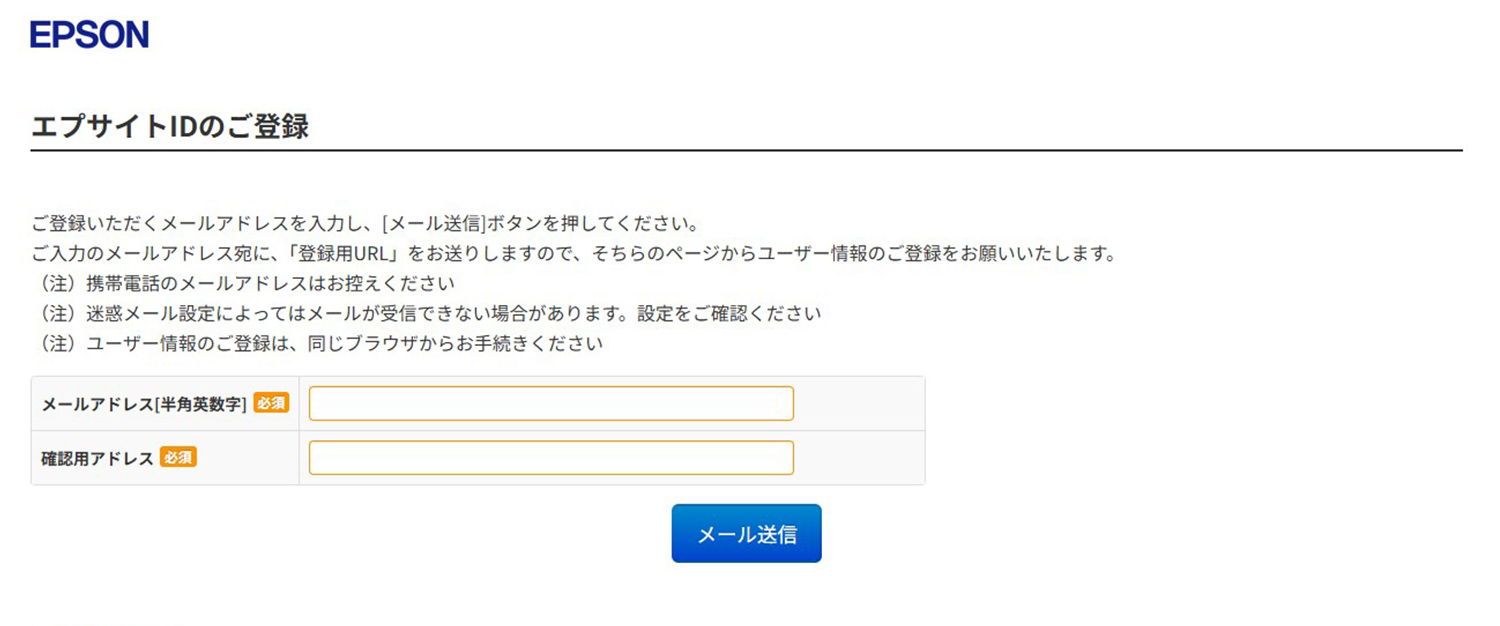The image size is (1500, 626).
Task: Focus the 確認用アドレス input field
Action: click(x=551, y=458)
